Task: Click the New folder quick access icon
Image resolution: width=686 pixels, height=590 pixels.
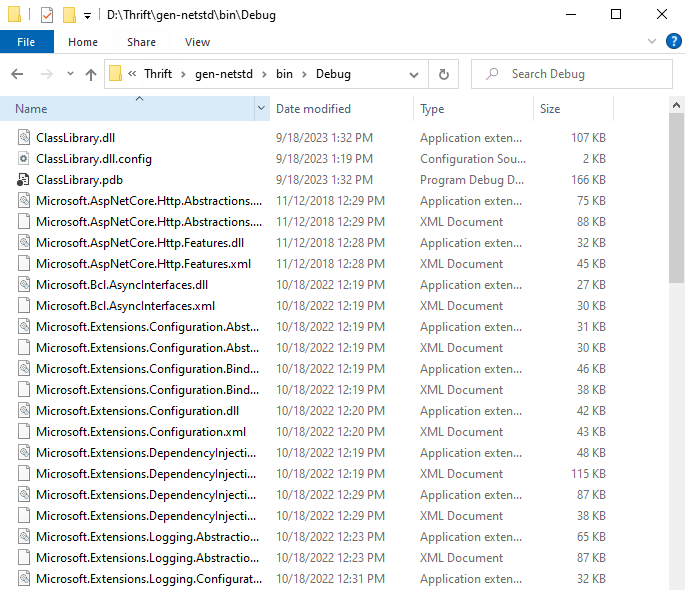Action: coord(69,15)
